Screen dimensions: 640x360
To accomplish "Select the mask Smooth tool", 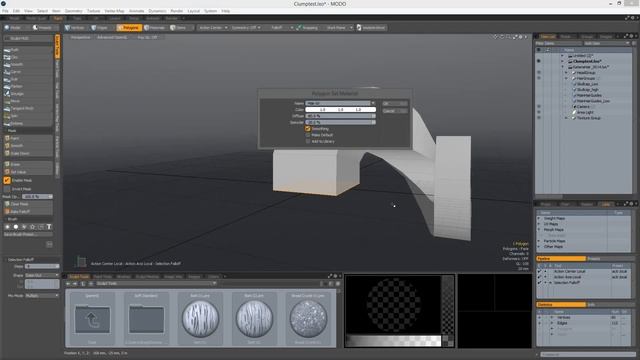I will pos(28,146).
